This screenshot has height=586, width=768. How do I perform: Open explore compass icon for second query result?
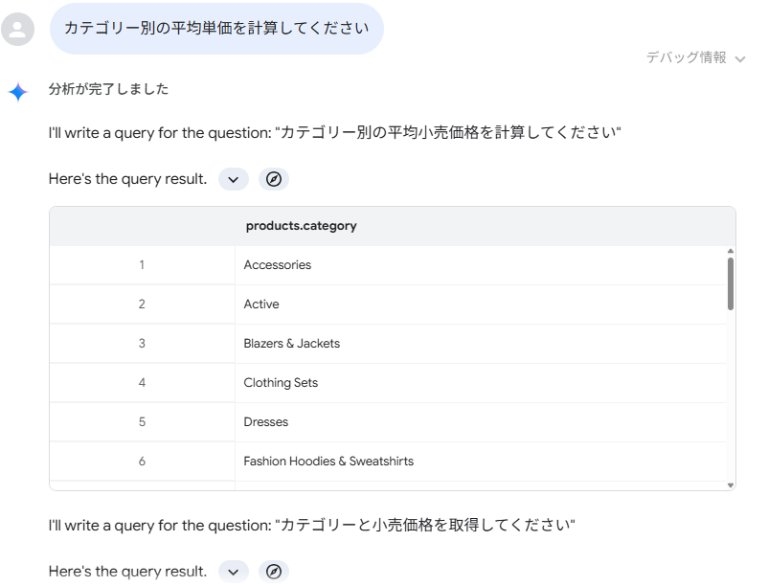[x=273, y=572]
